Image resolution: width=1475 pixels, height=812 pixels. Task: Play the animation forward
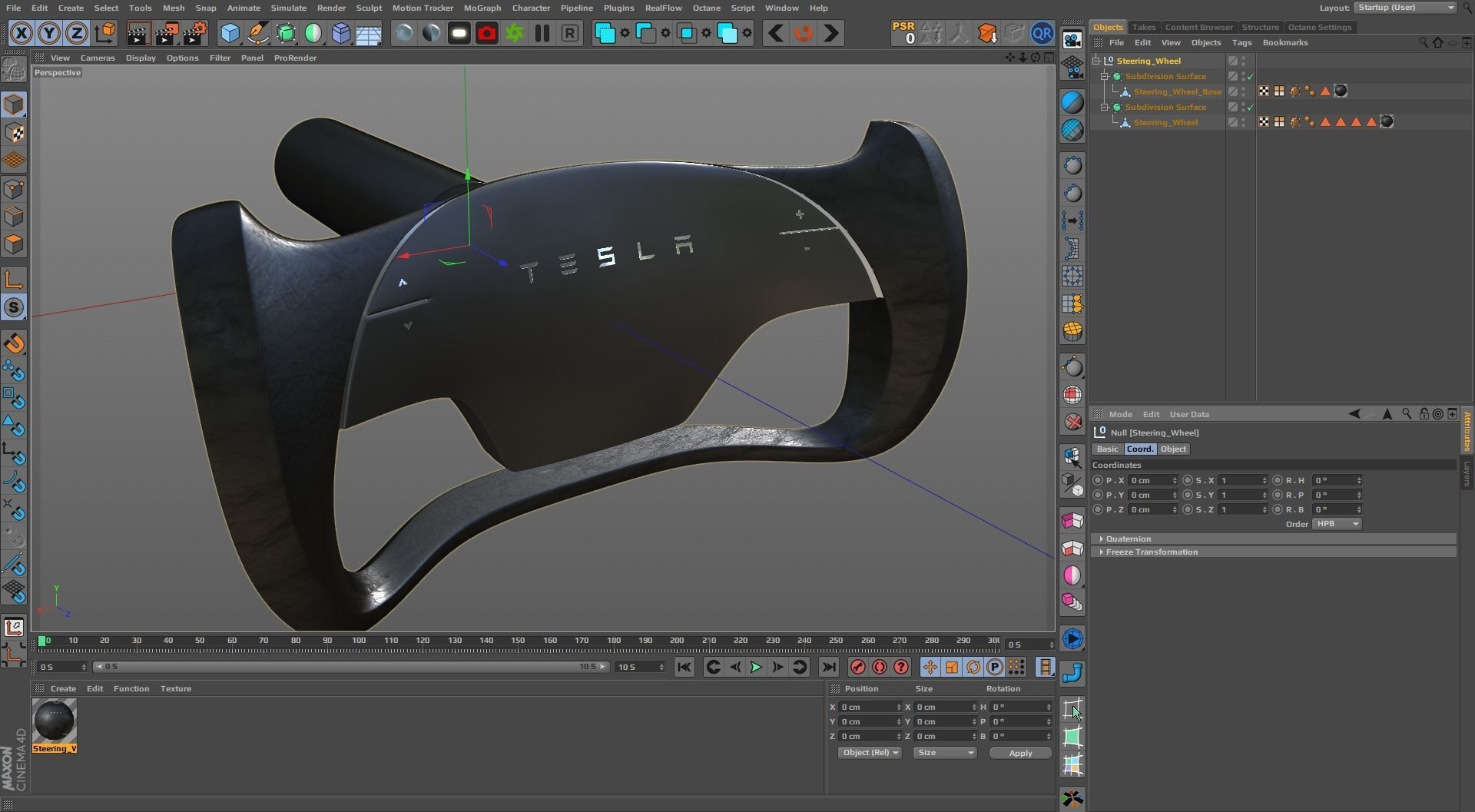click(x=756, y=667)
